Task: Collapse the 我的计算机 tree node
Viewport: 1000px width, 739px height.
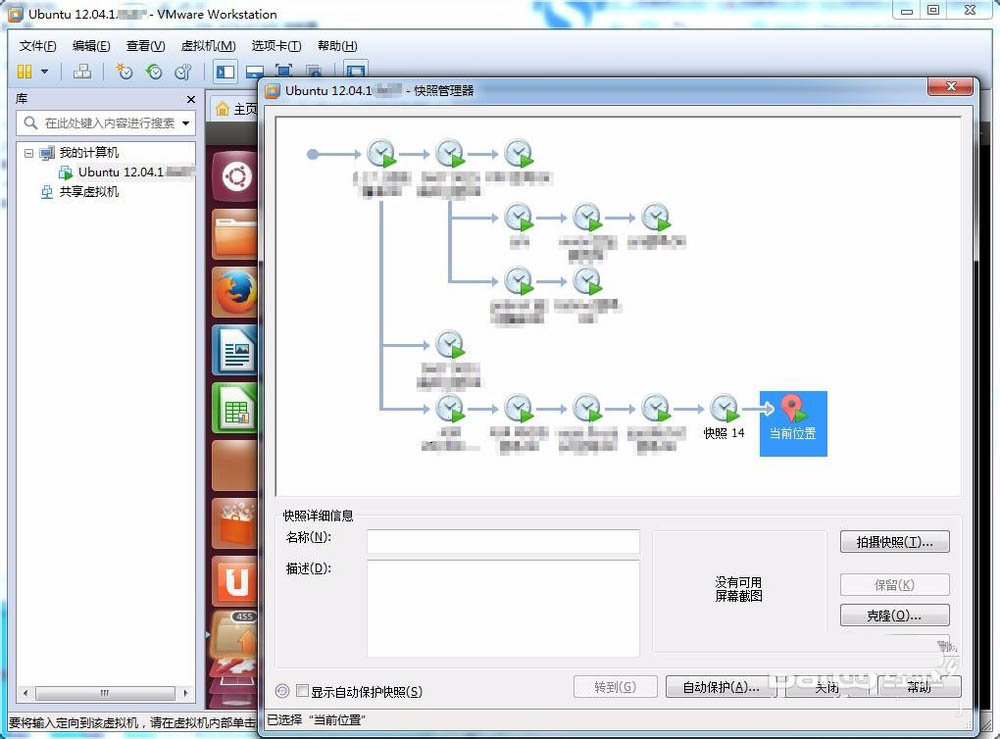Action: (28, 152)
